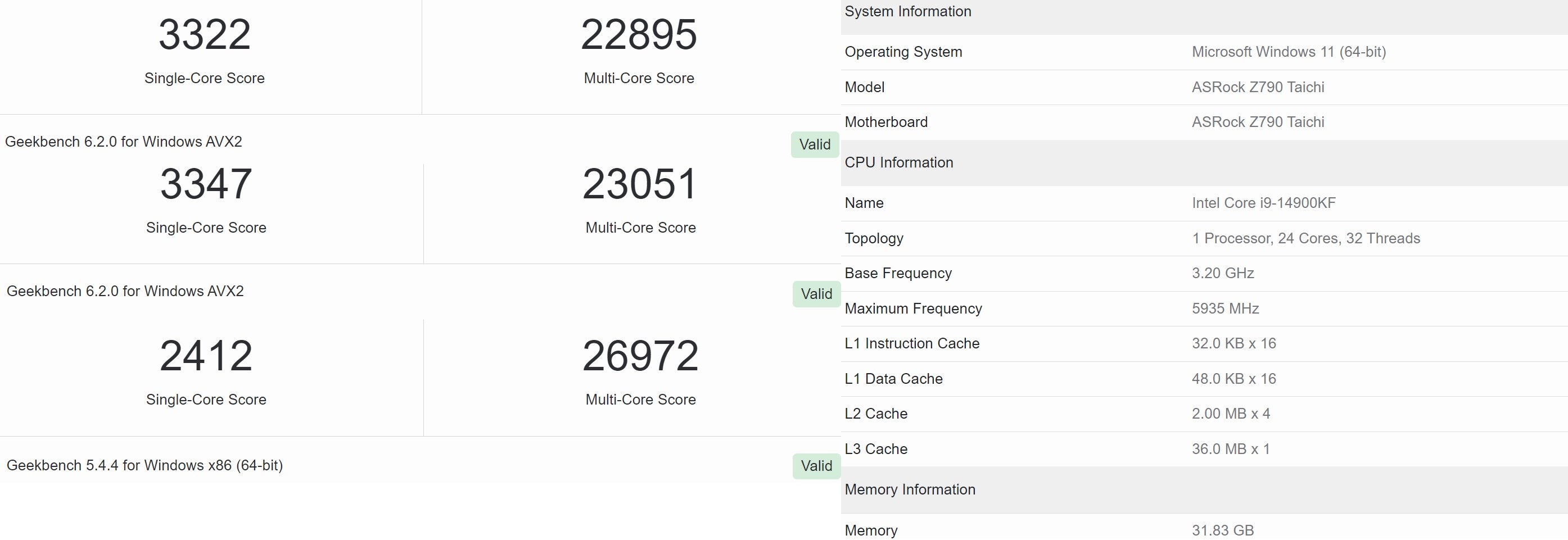Select the System Information header
Viewport: 1568px width, 540px height.
[x=907, y=12]
